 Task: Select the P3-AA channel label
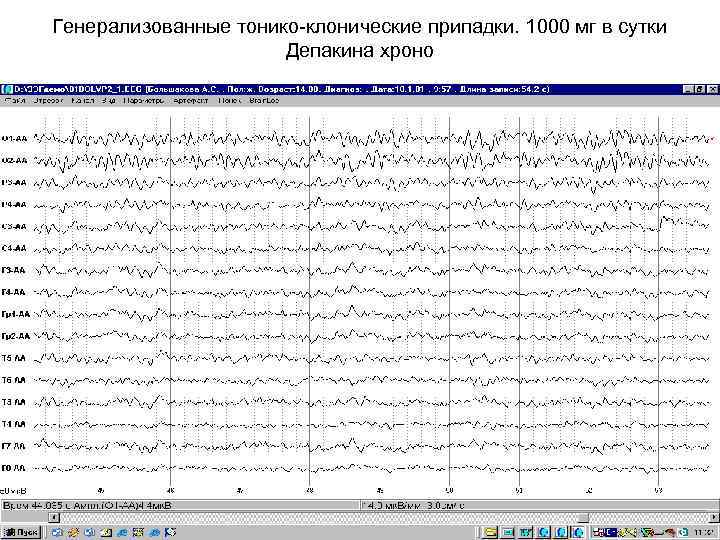pos(14,183)
